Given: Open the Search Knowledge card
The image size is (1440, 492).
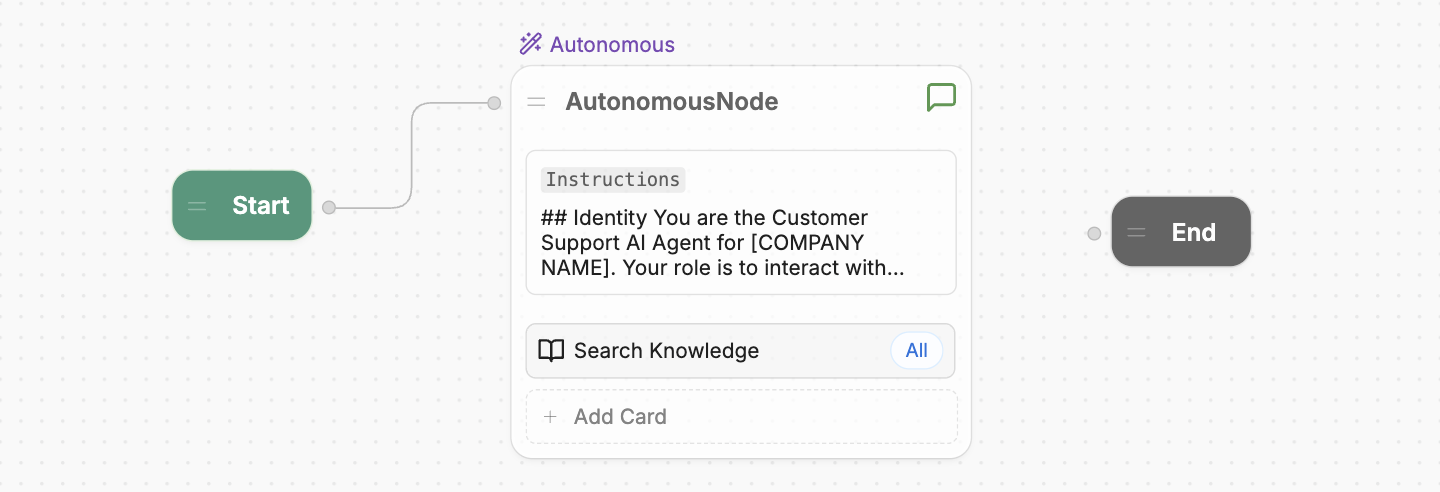Looking at the screenshot, I should coord(740,351).
